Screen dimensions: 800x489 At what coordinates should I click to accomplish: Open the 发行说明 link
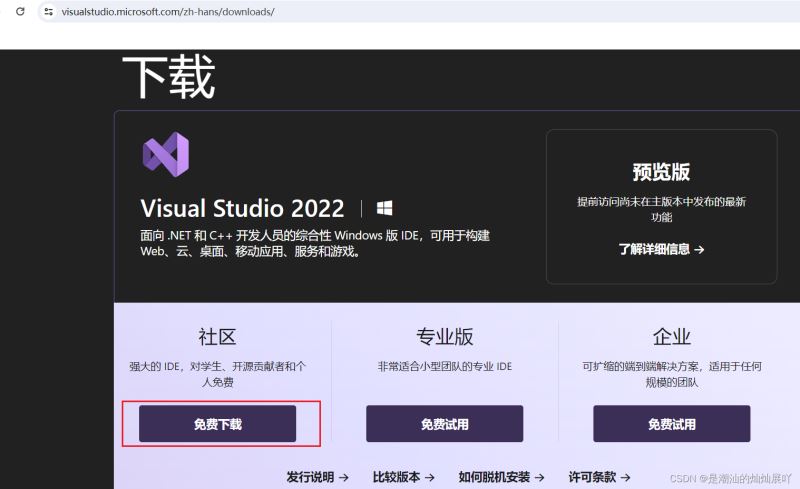(x=317, y=477)
